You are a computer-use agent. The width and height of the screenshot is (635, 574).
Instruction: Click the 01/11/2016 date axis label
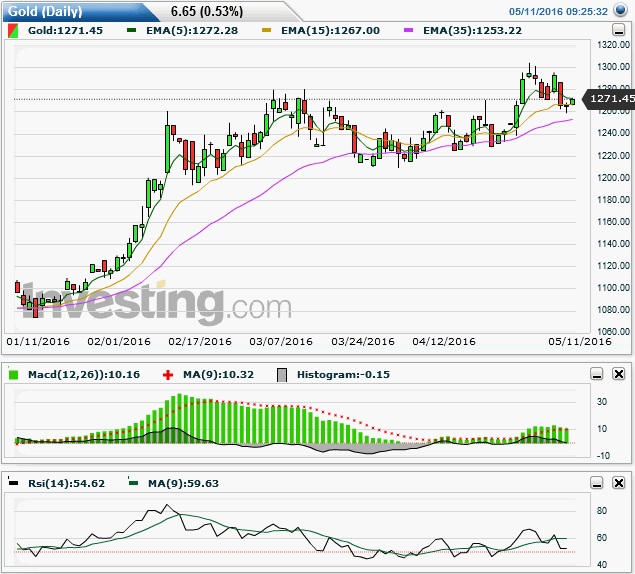pyautogui.click(x=38, y=342)
